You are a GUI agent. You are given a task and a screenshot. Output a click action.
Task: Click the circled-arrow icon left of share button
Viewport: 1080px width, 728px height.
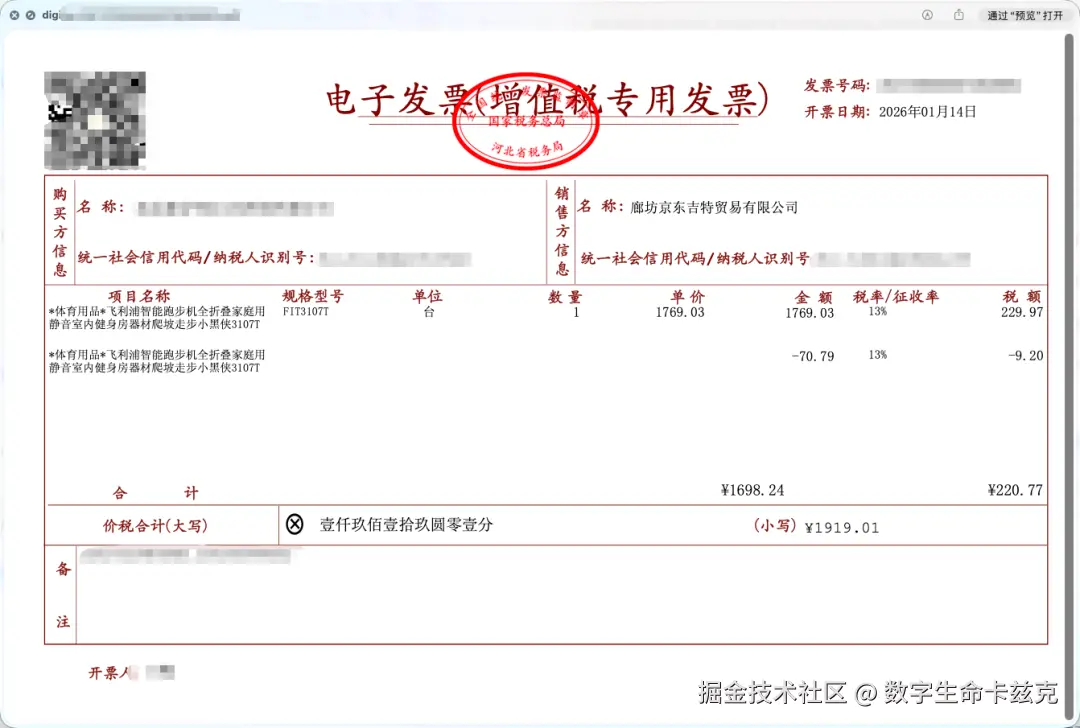[x=927, y=15]
